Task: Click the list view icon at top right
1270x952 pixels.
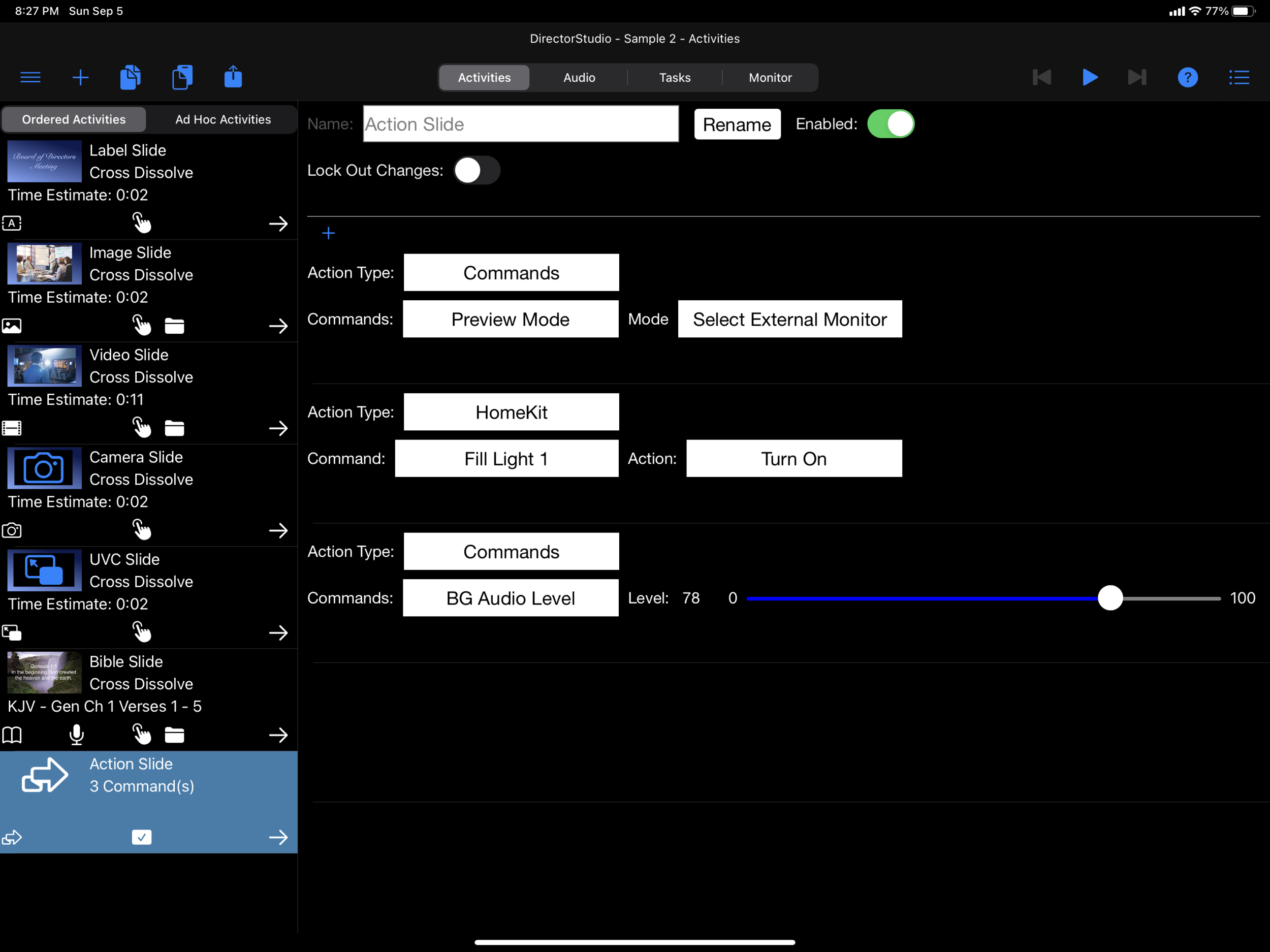Action: [1239, 78]
